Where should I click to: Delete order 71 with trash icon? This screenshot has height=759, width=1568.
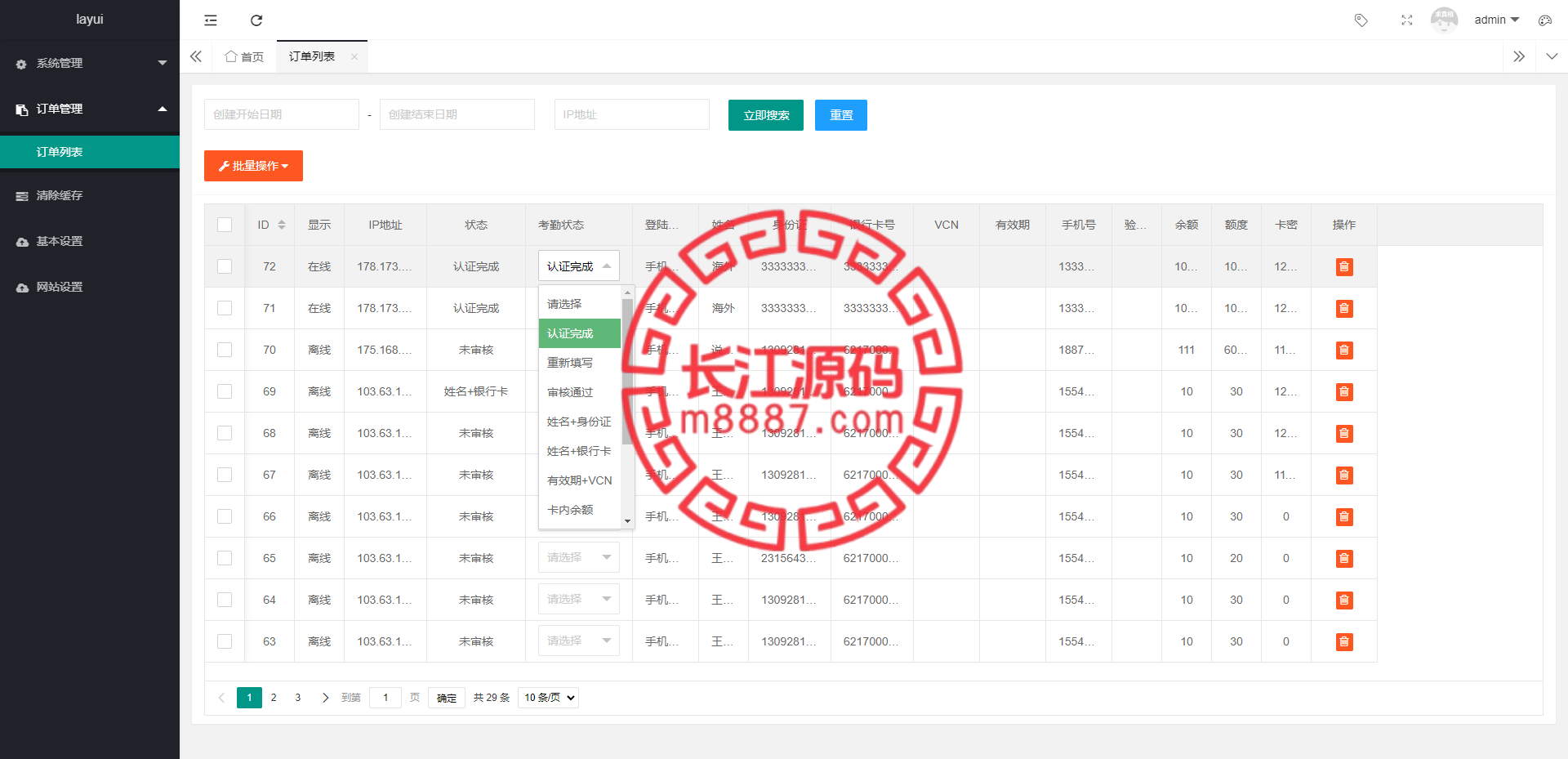1344,309
